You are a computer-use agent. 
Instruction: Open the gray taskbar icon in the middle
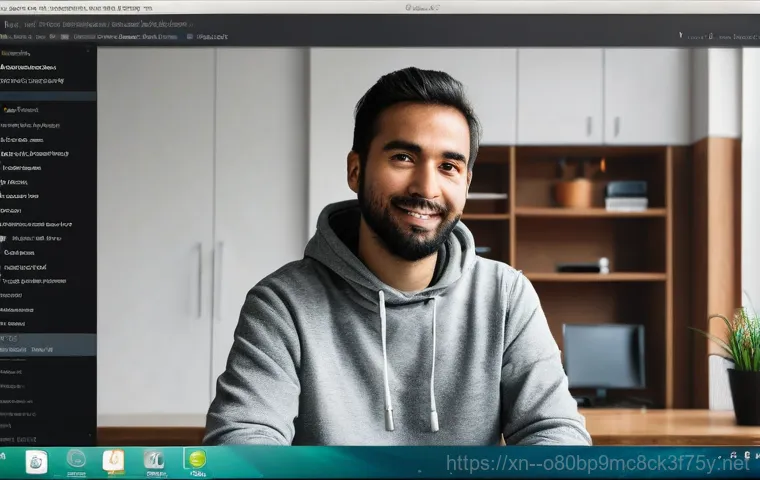click(x=154, y=460)
